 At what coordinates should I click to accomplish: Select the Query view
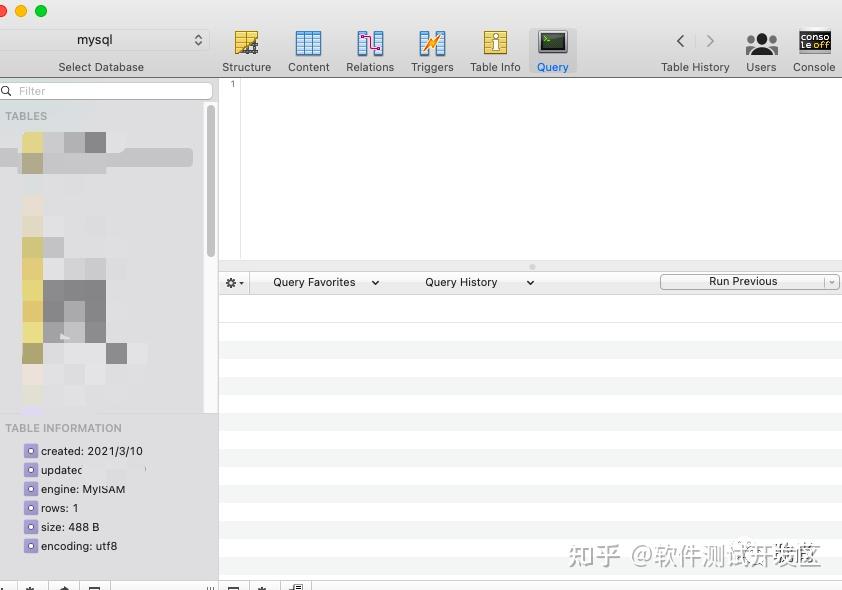[552, 50]
